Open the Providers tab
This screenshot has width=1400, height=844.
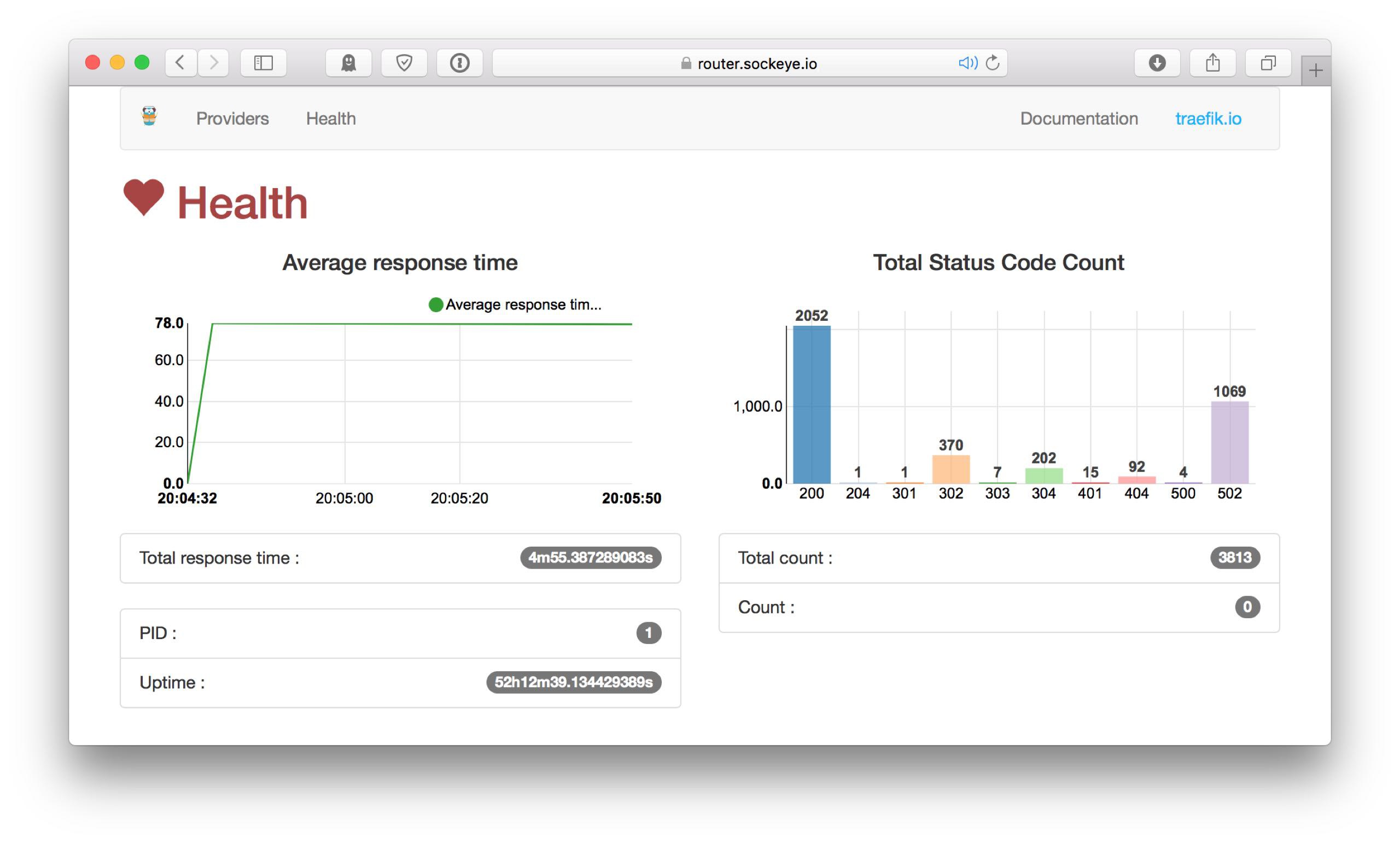coord(232,119)
